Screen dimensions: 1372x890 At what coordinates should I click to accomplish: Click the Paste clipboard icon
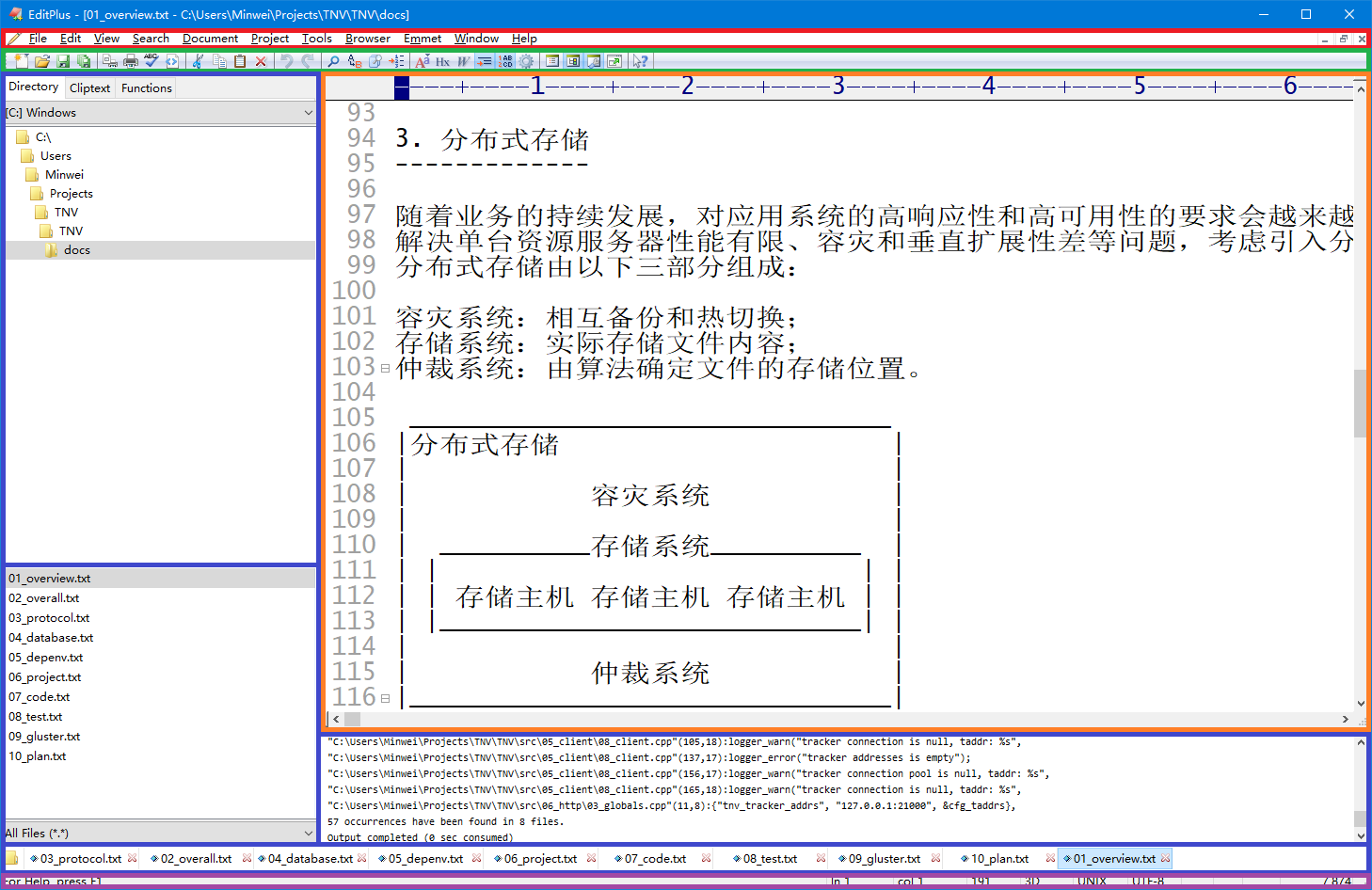click(240, 61)
